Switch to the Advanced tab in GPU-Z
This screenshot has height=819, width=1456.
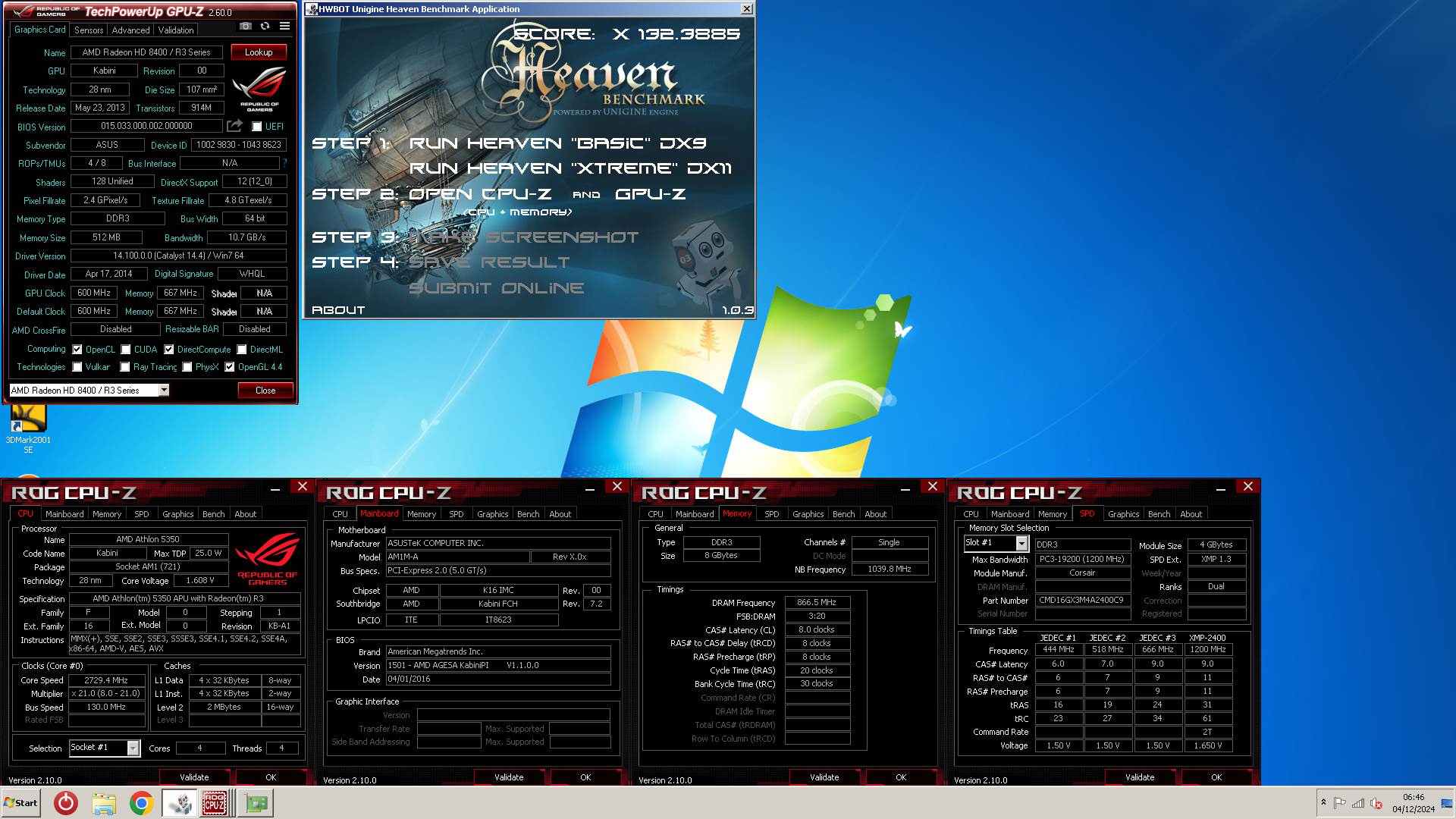tap(130, 30)
